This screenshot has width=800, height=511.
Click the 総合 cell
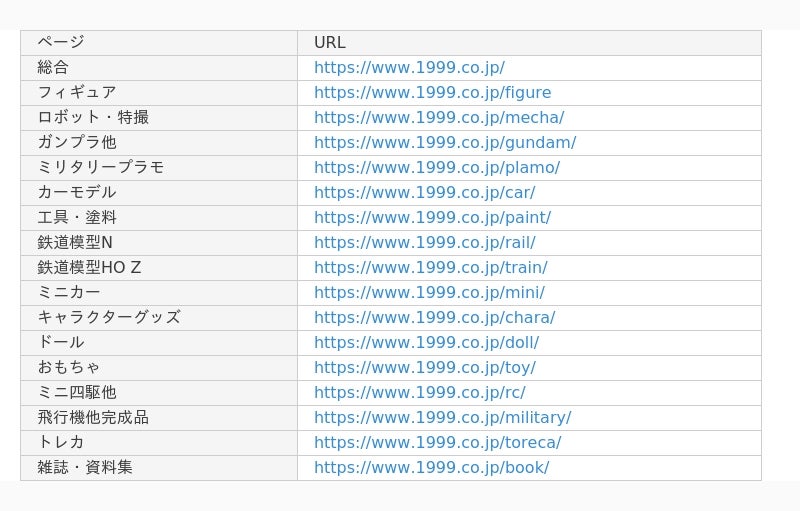159,68
